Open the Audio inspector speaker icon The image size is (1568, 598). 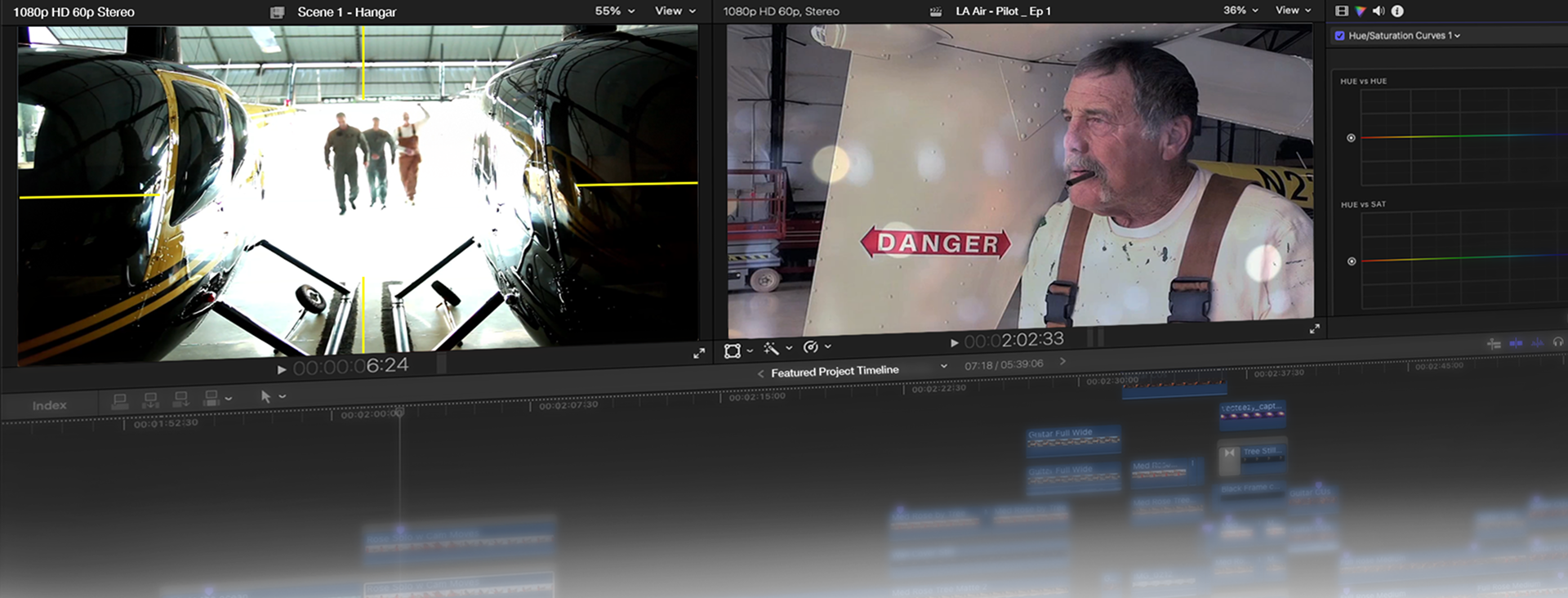(1379, 11)
